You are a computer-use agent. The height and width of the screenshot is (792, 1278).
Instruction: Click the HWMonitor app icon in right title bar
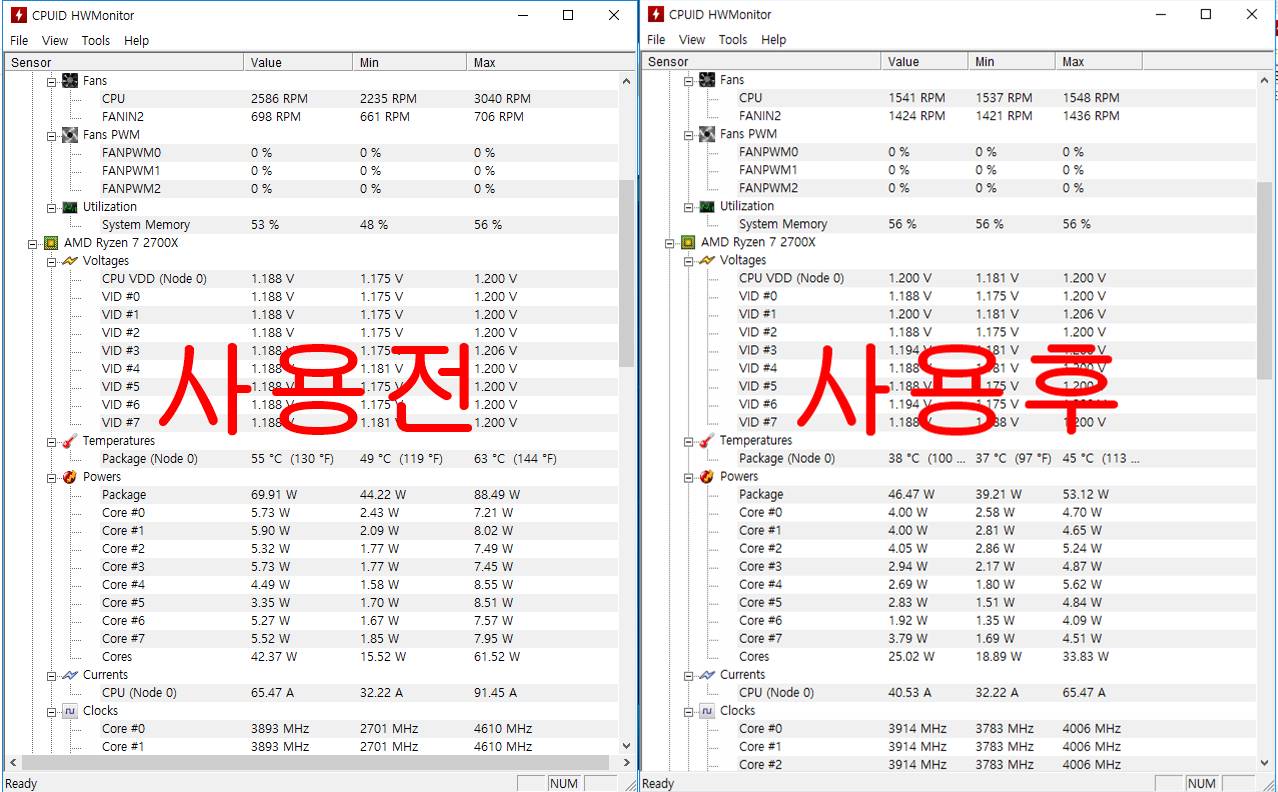[655, 14]
